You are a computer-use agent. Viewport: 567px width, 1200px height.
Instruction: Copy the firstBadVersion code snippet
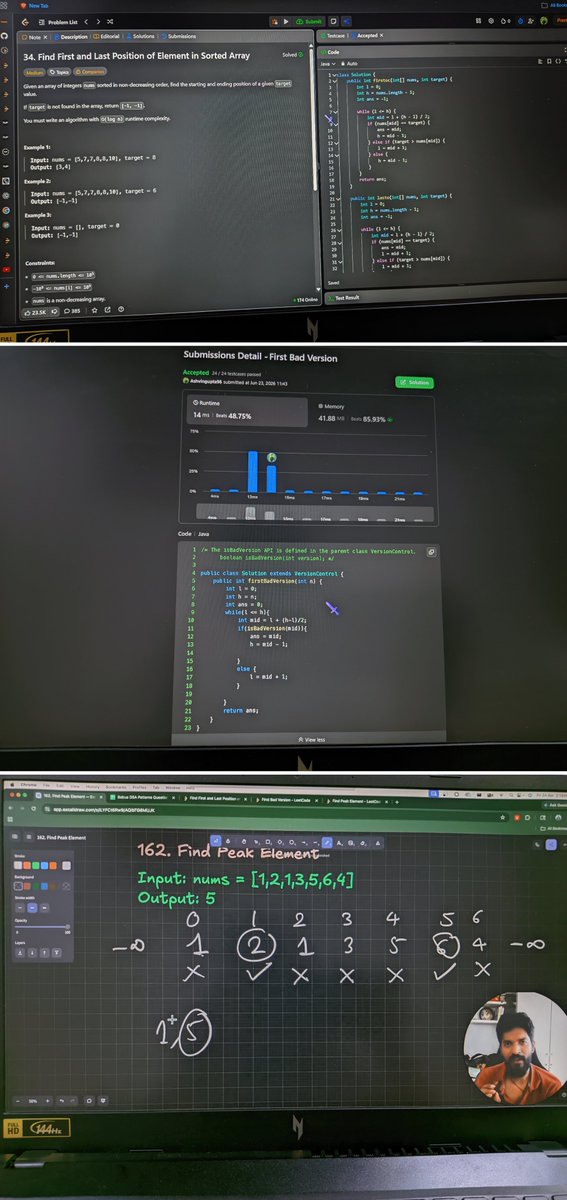click(430, 552)
